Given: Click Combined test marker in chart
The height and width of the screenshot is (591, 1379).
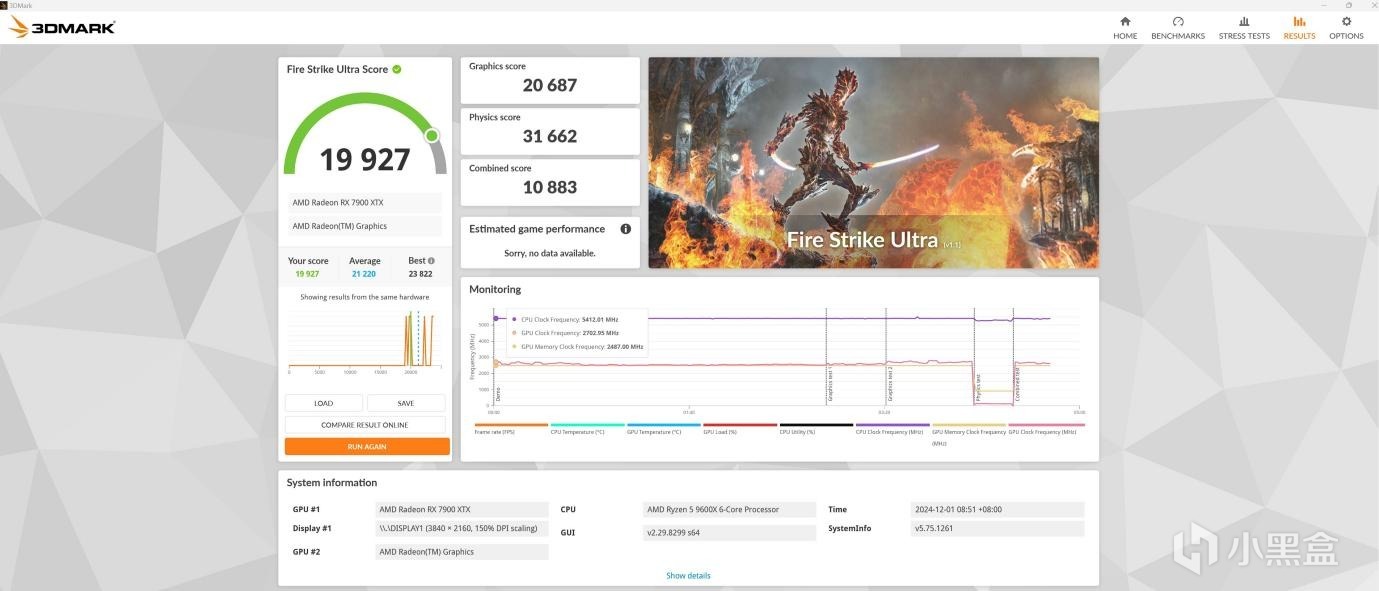Looking at the screenshot, I should pos(1017,384).
